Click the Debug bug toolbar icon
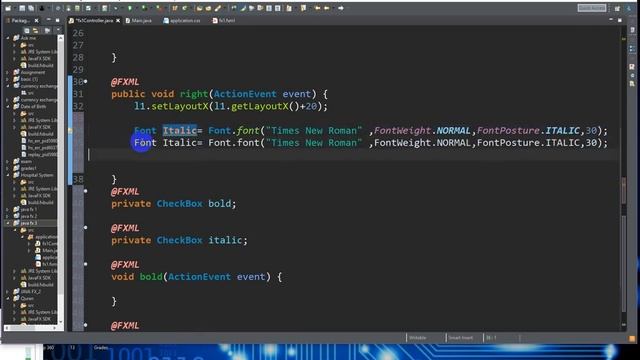Viewport: 640px width, 360px height. (116, 8)
